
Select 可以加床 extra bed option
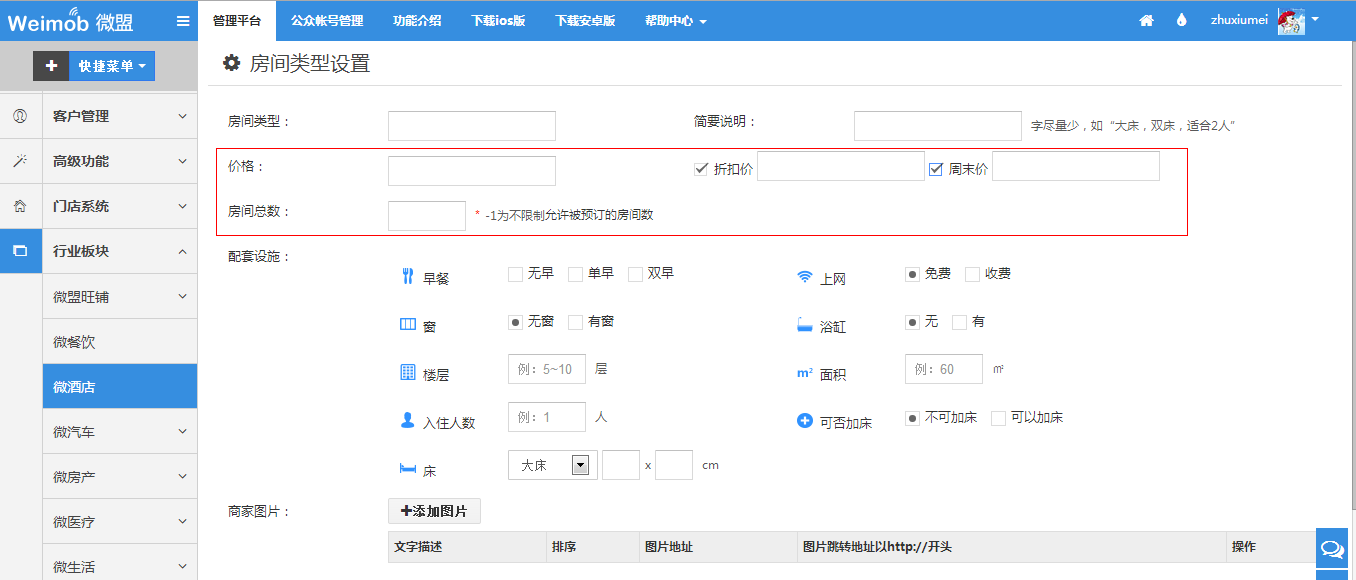click(x=998, y=418)
